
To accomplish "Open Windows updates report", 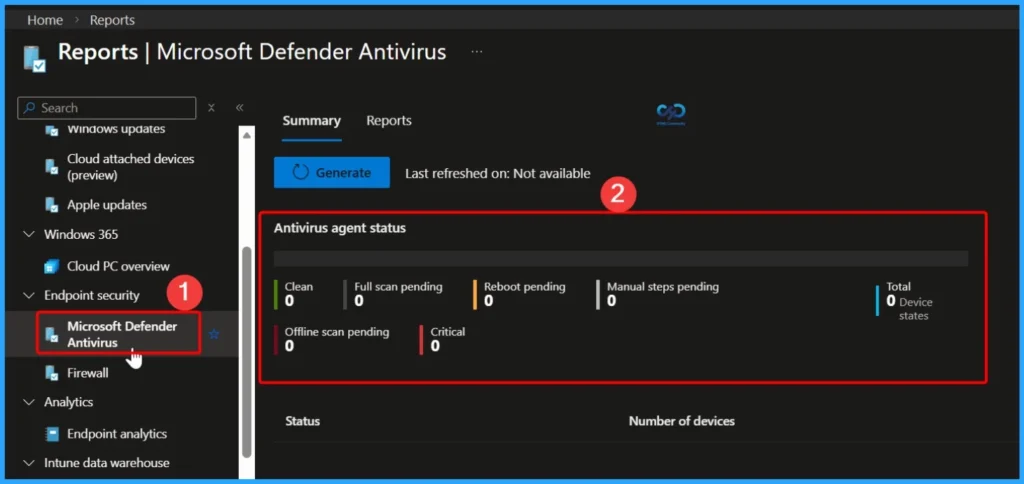I will (116, 129).
